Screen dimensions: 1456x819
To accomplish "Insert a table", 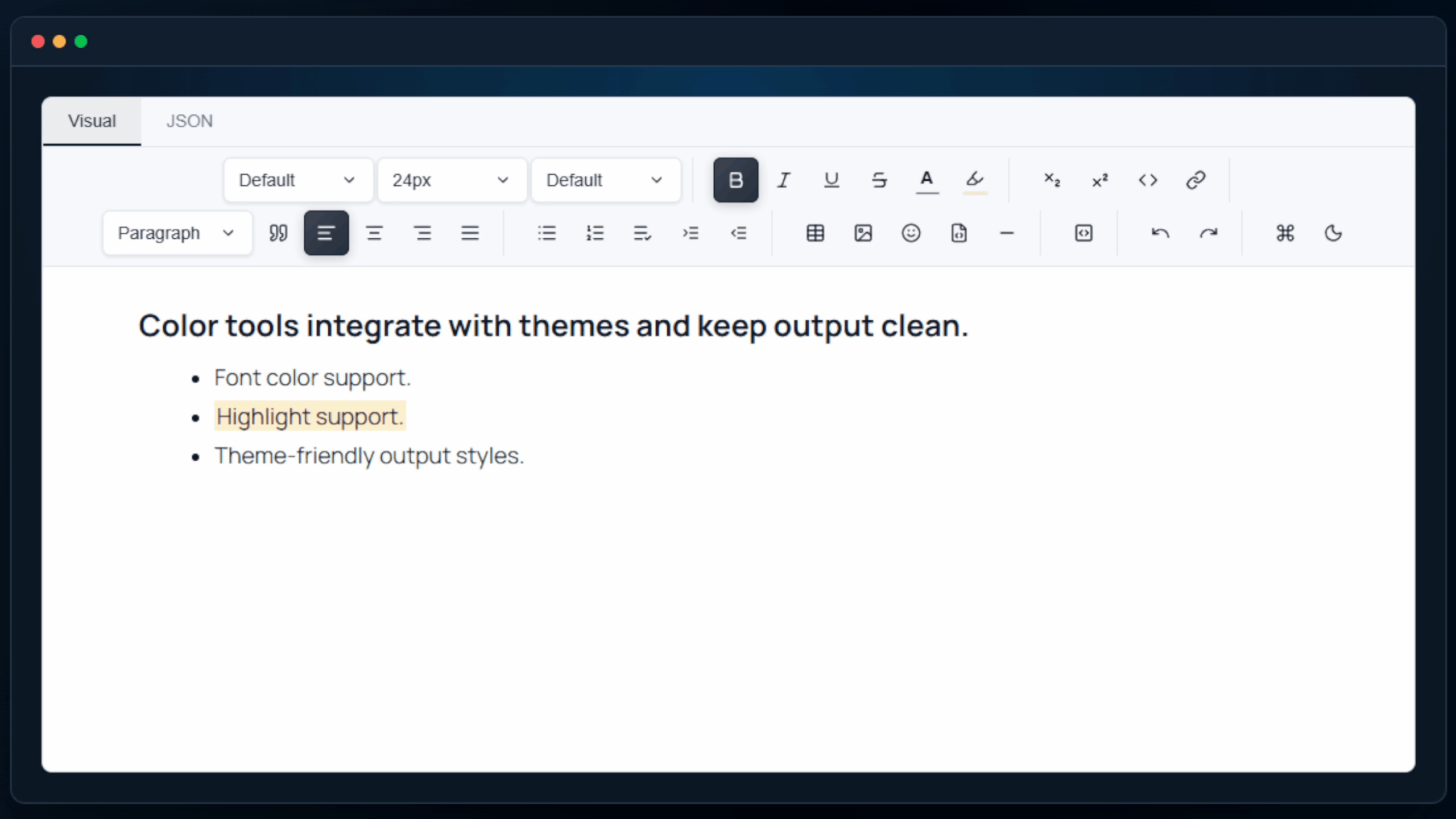I will (x=815, y=233).
